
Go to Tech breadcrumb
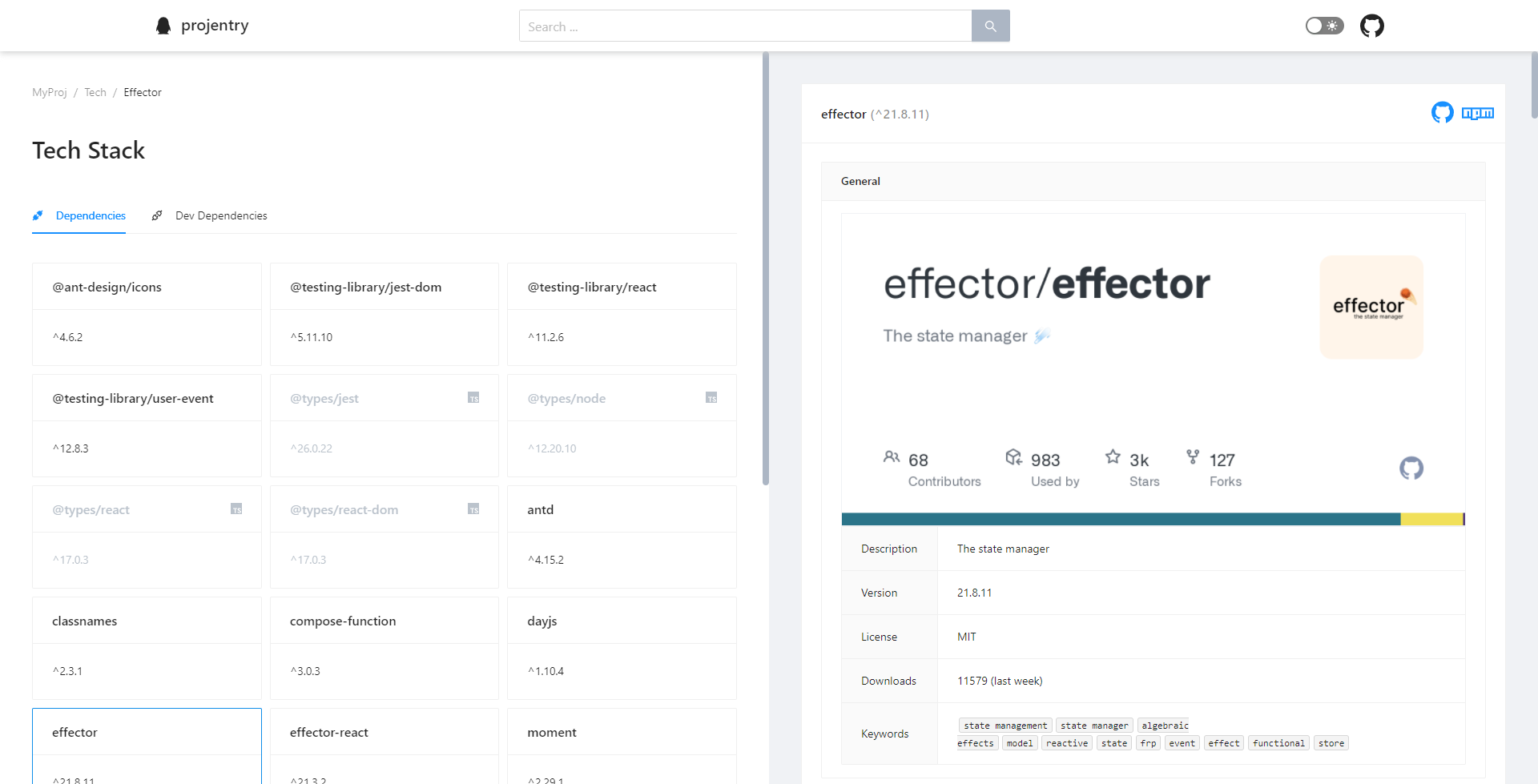pos(95,92)
